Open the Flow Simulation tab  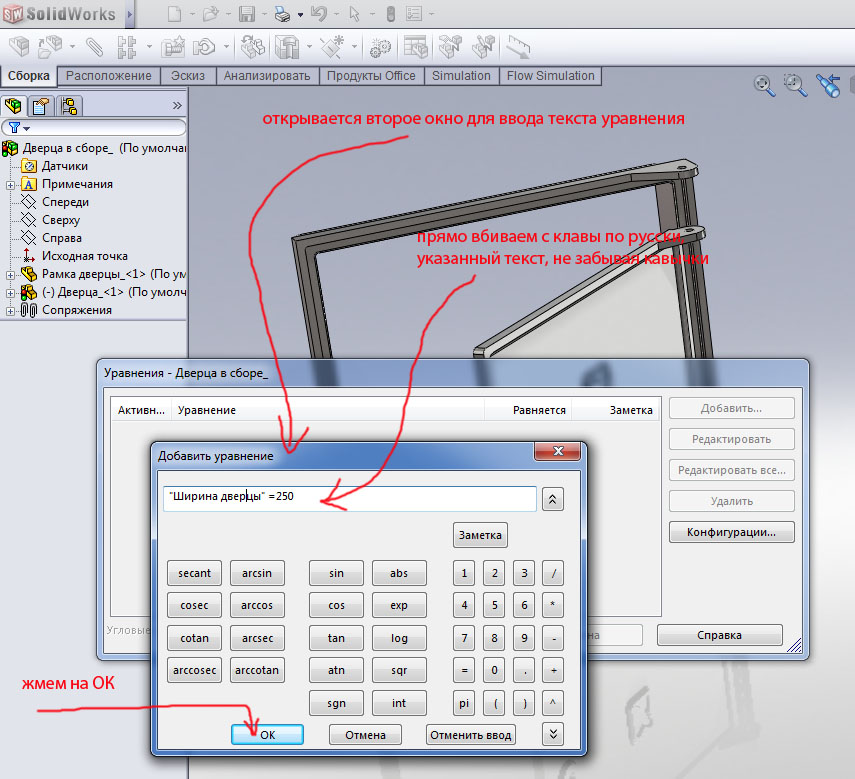550,76
